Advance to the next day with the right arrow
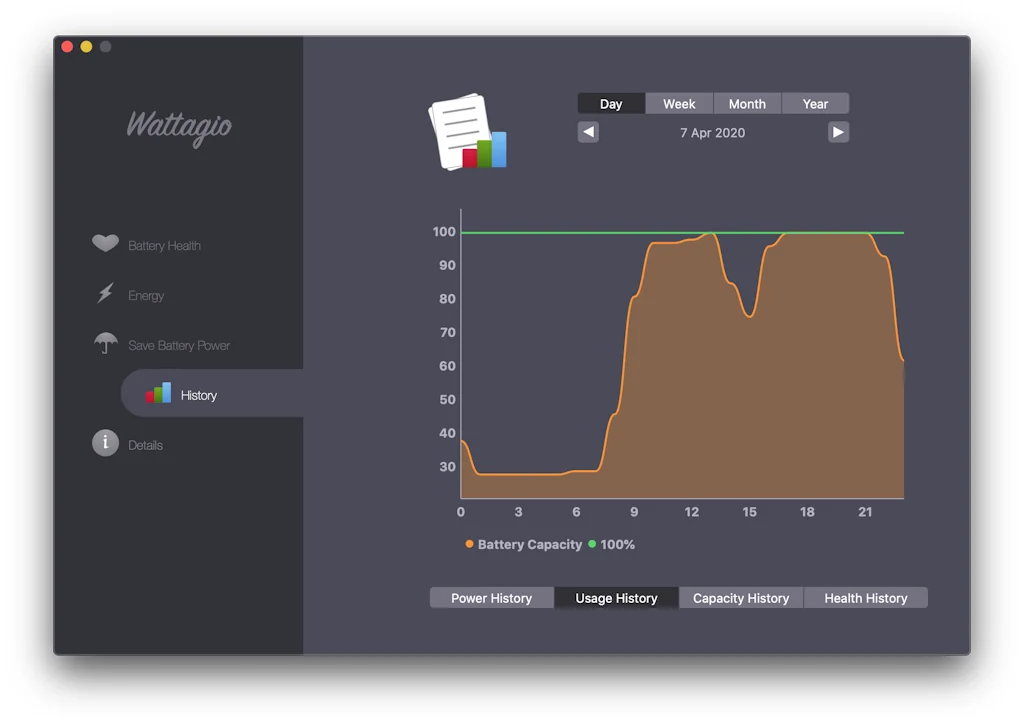This screenshot has height=726, width=1024. [x=837, y=131]
